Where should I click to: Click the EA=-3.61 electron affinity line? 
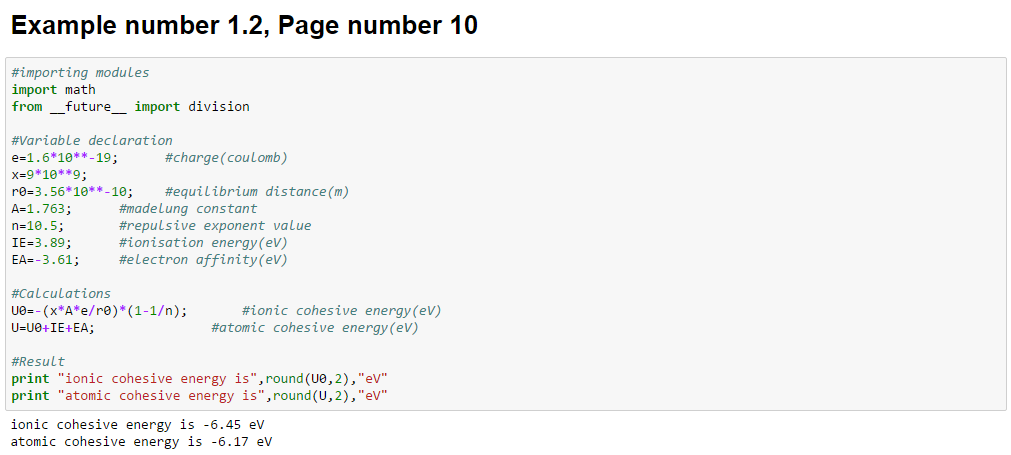(150, 260)
